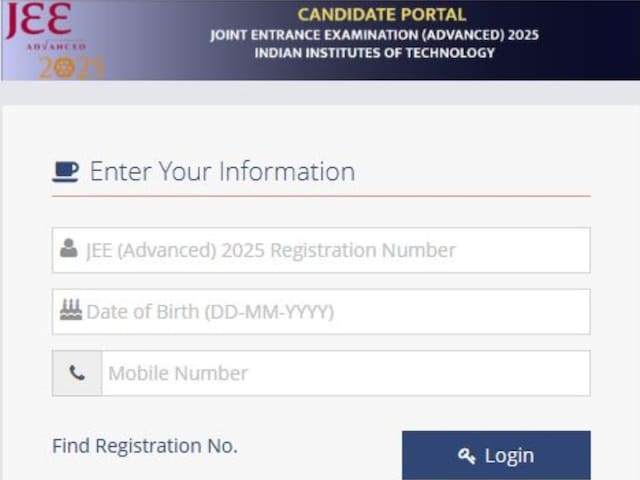Click the grey strip below the banner

[320, 93]
